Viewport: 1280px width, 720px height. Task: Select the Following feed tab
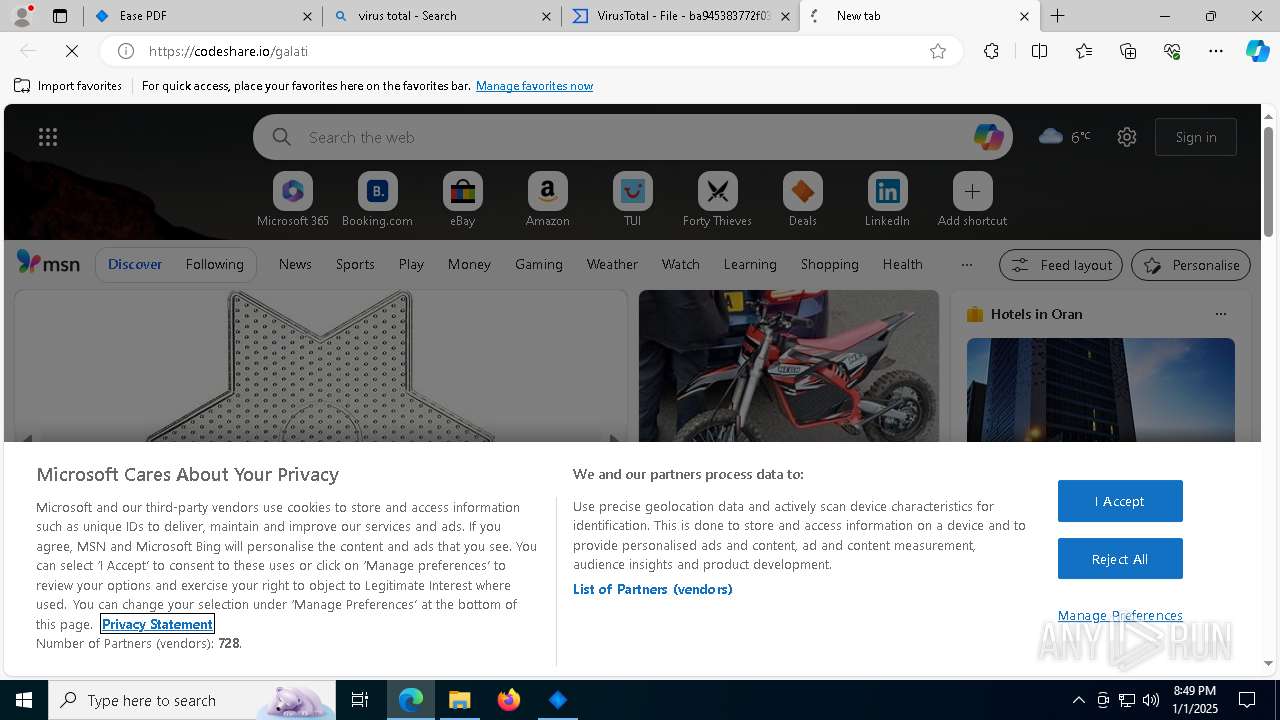coord(214,264)
